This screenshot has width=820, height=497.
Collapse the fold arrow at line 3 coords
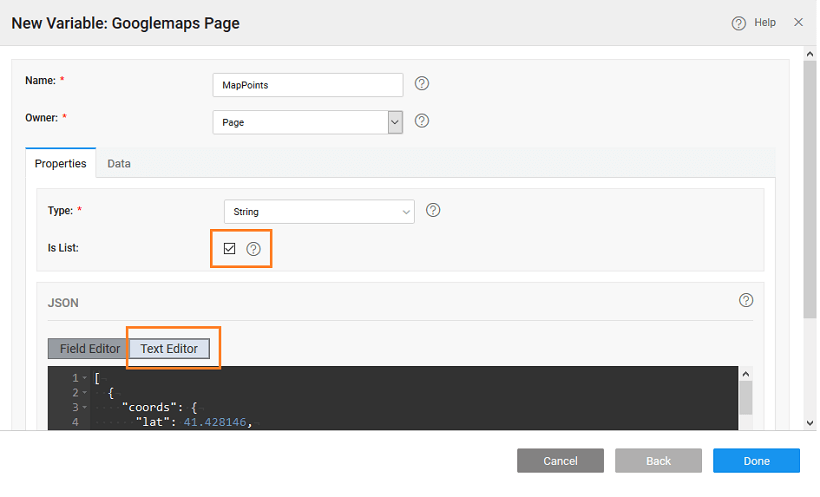(85, 408)
